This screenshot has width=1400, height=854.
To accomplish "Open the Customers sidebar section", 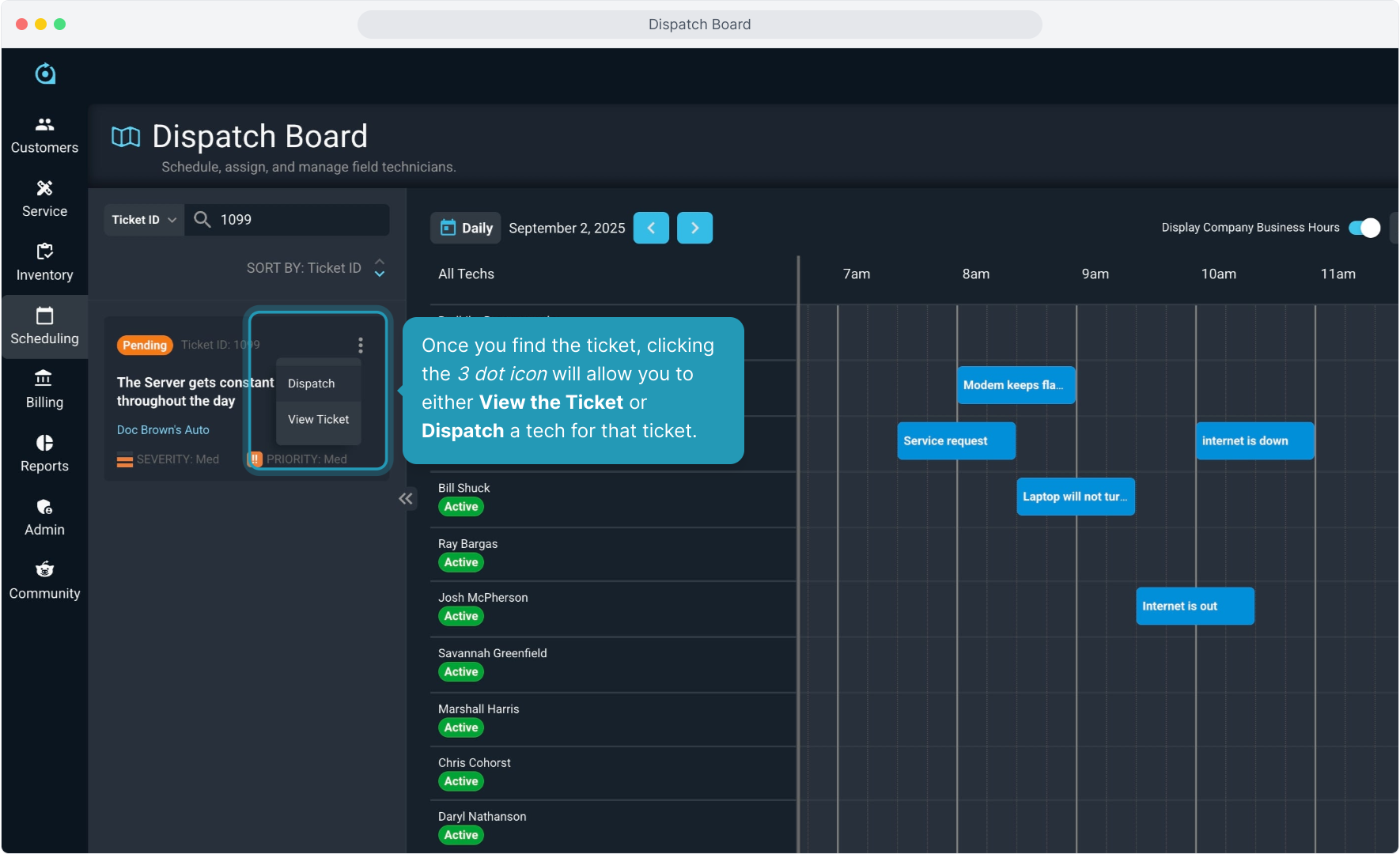I will pos(44,135).
